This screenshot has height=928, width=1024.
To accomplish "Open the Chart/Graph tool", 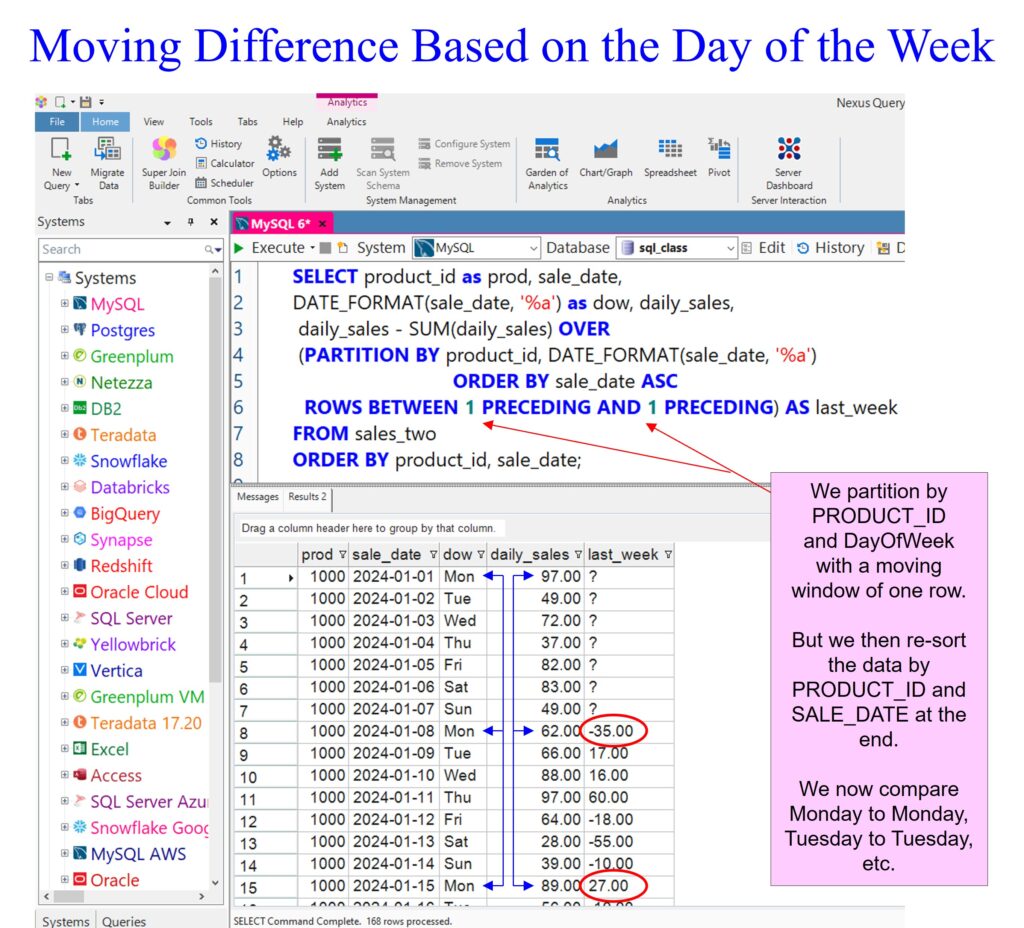I will [x=605, y=152].
